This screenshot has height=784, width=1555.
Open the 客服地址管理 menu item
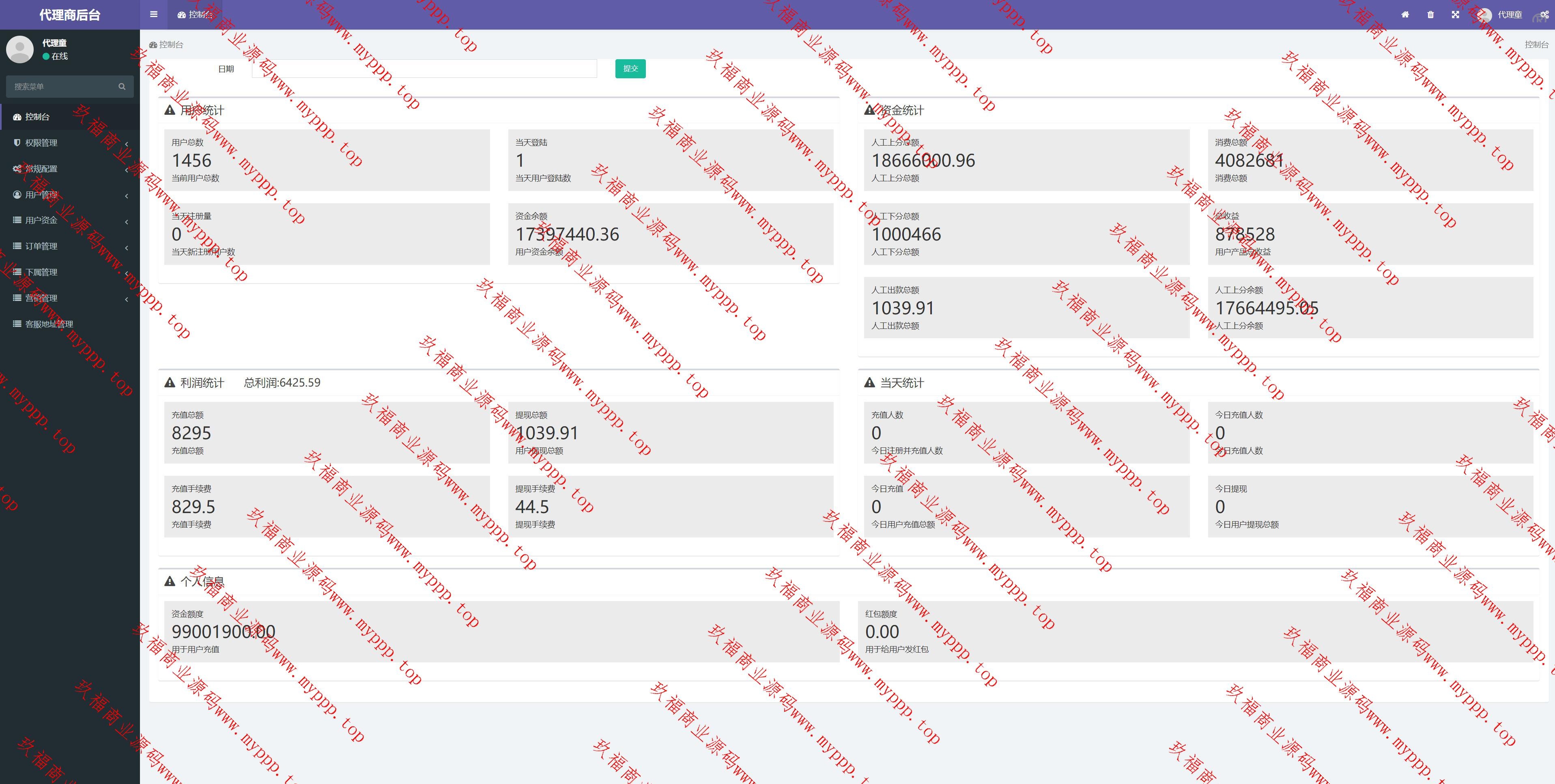[x=48, y=324]
